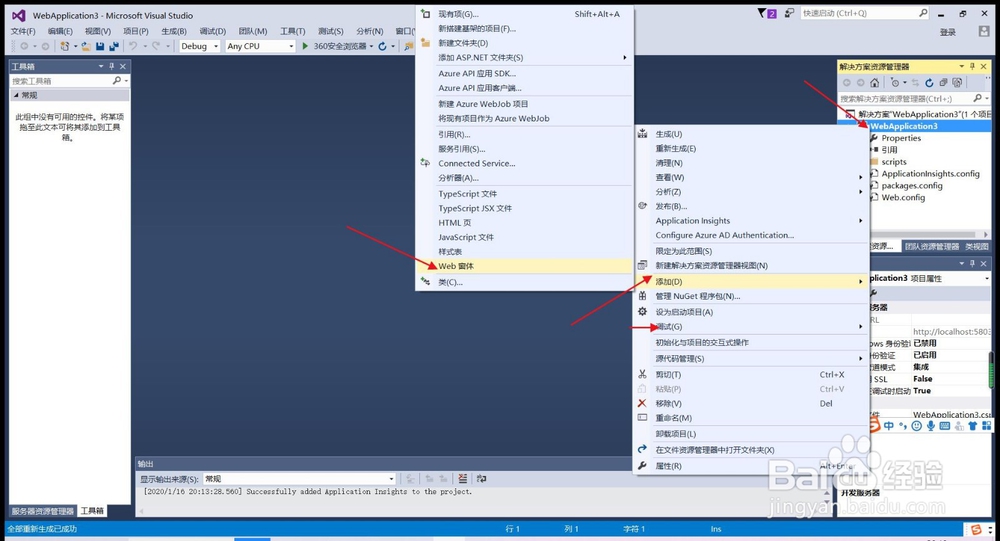Viewport: 1000px width, 541px height.
Task: Click the Clear All icon in Output panel
Action: [462, 478]
